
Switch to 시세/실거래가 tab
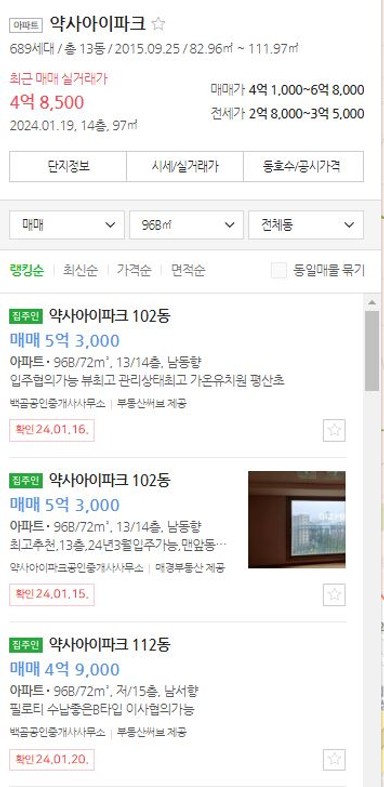185,166
